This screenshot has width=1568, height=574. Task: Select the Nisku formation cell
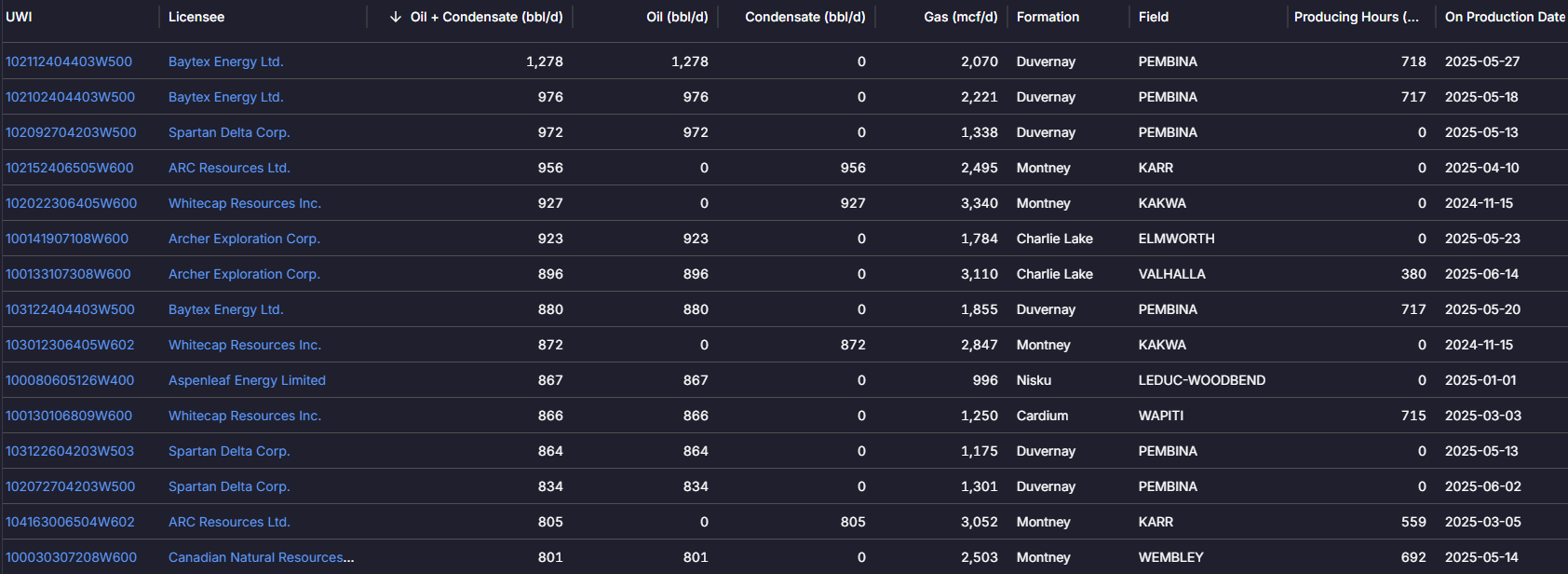(x=1034, y=380)
